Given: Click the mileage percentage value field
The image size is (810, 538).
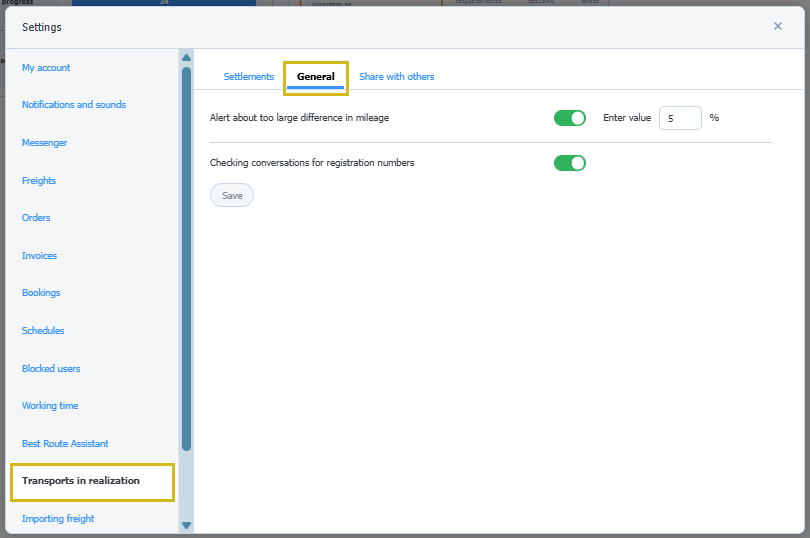Looking at the screenshot, I should point(679,118).
